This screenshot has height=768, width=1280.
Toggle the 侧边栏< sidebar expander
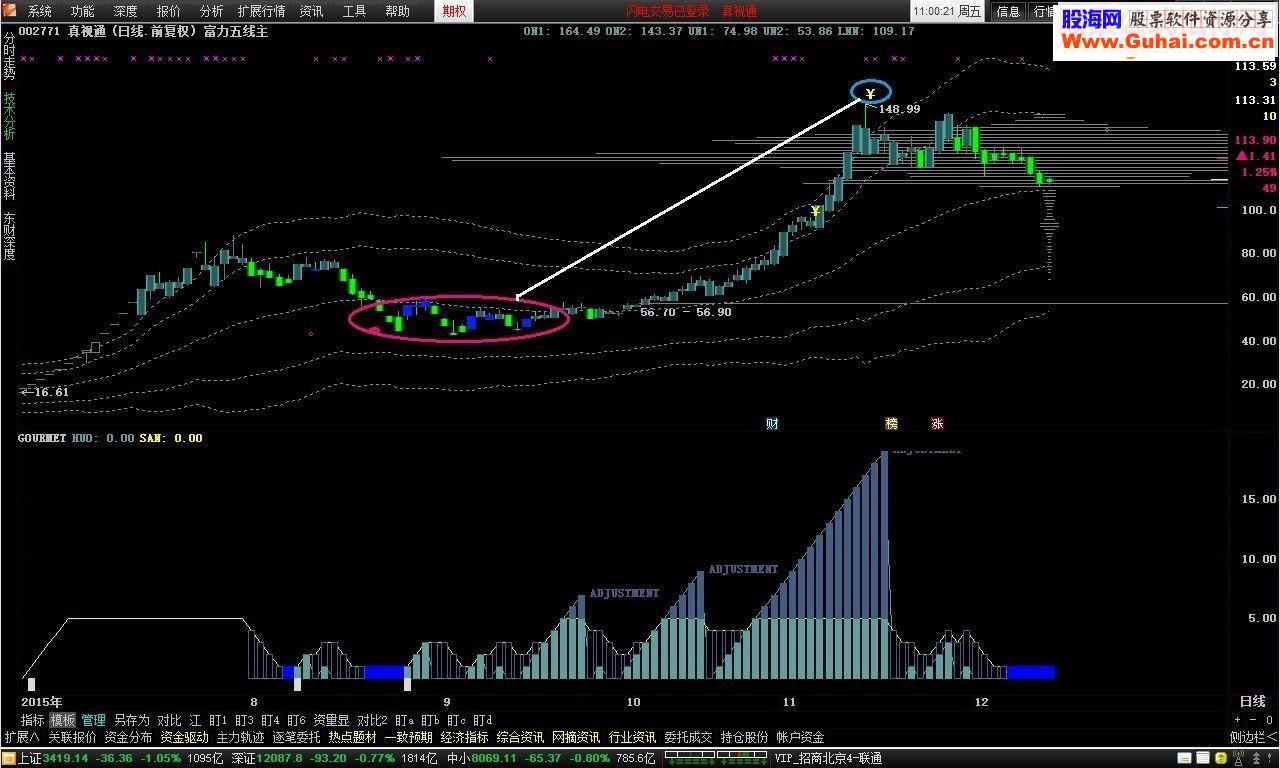coord(1254,737)
